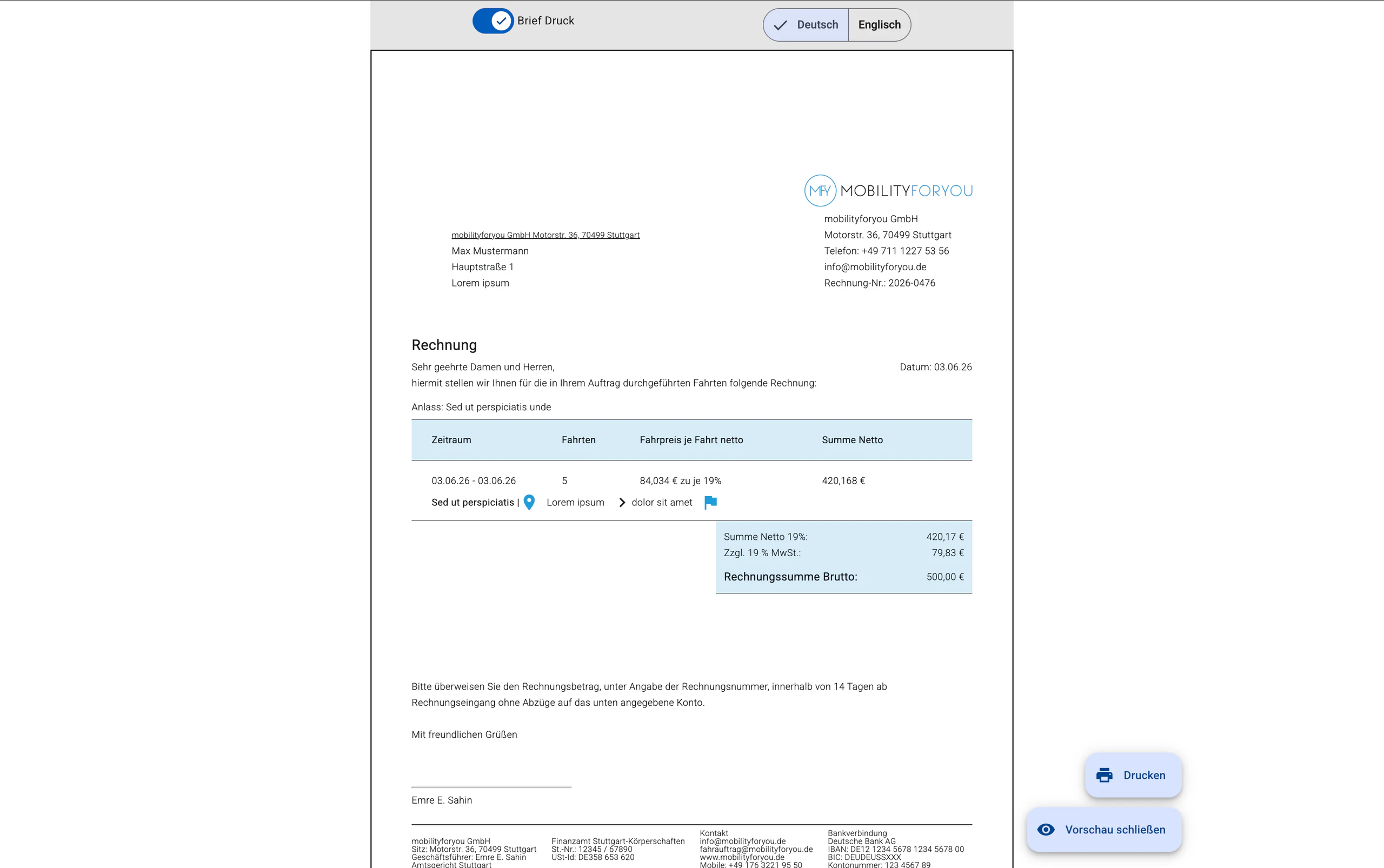Click the Rechnung-Nr.: 2026-0476 text
This screenshot has height=868, width=1384.
[879, 283]
